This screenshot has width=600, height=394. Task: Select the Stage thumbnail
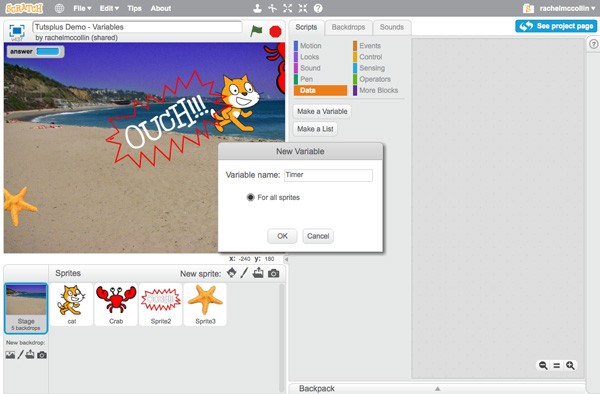point(26,308)
